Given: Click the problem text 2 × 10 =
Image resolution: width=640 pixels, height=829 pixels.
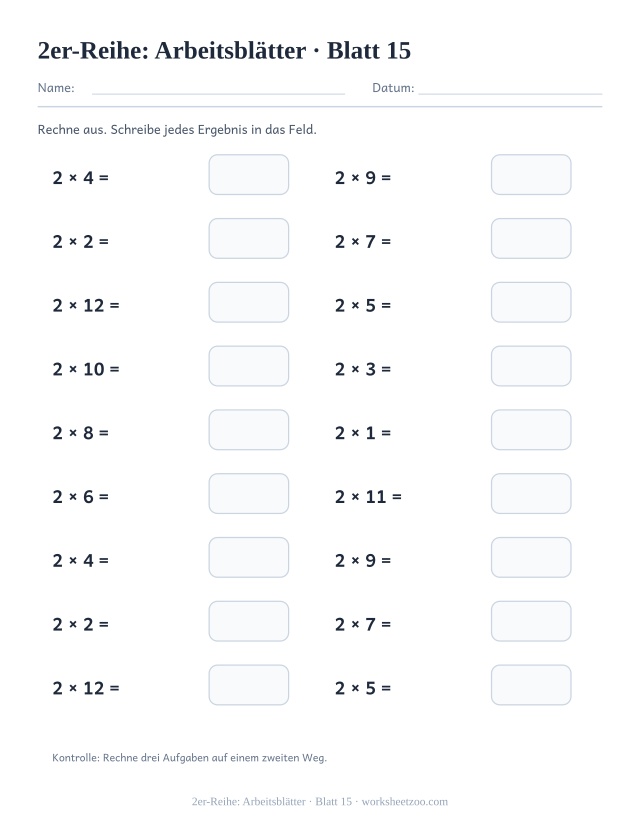Looking at the screenshot, I should pos(86,369).
